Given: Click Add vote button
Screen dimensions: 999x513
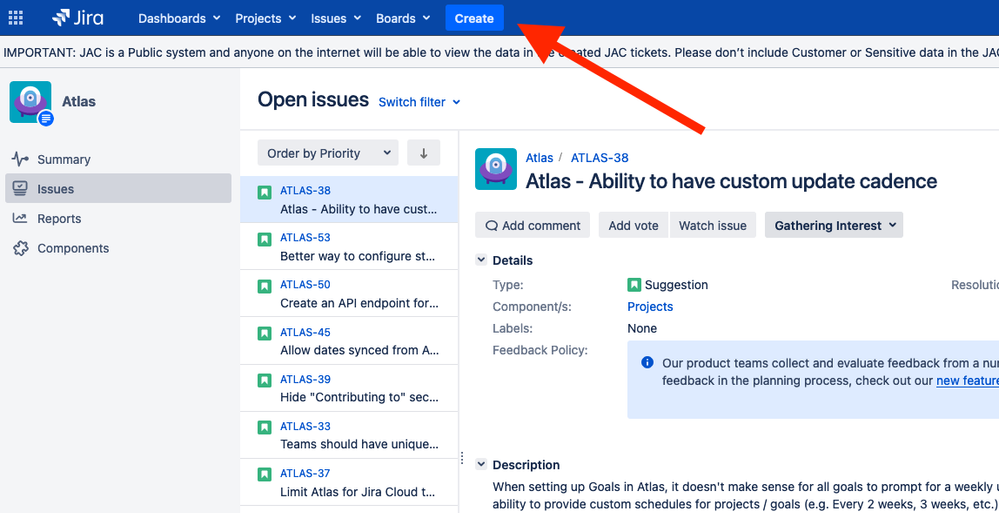Looking at the screenshot, I should (633, 225).
